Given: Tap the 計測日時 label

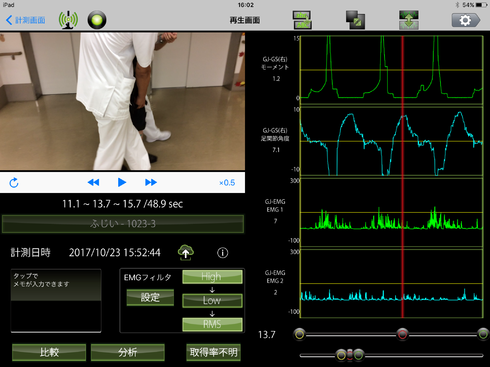Looking at the screenshot, I should pyautogui.click(x=30, y=253).
